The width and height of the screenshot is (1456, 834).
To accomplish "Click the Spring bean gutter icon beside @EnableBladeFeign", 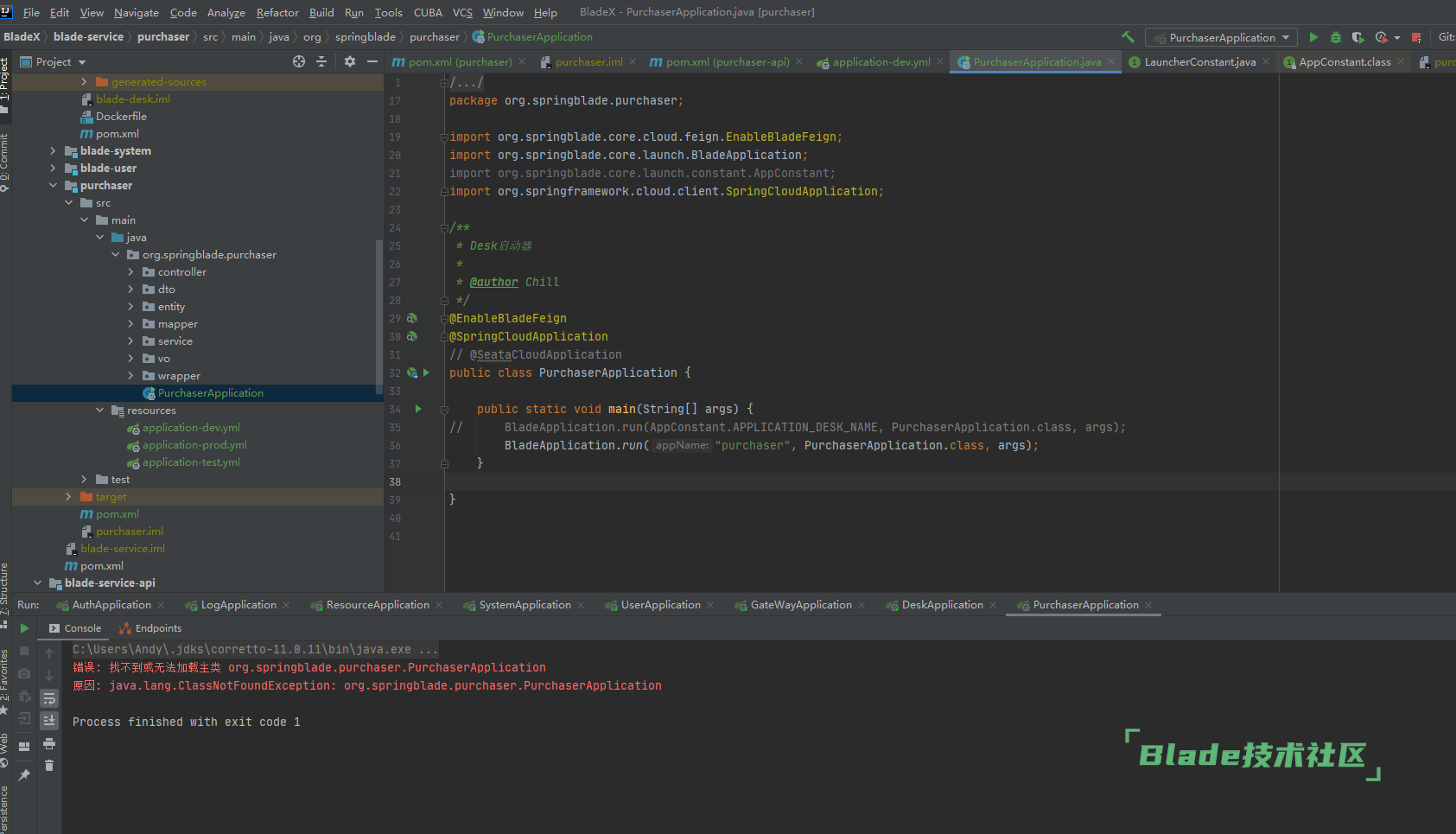I will coord(412,318).
